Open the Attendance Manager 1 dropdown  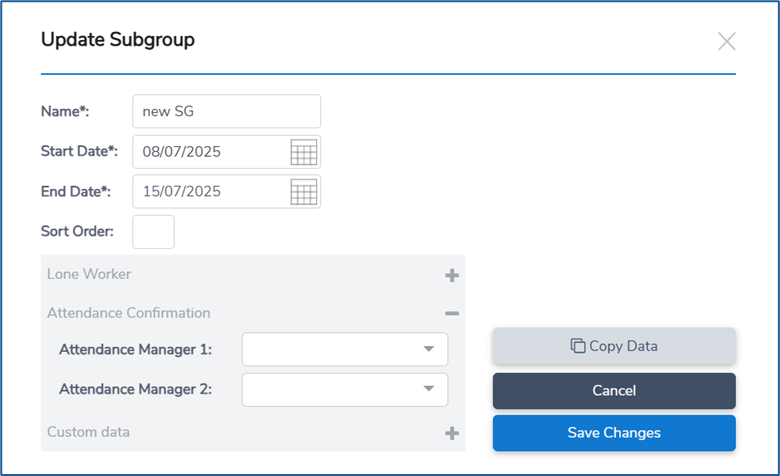coord(345,349)
